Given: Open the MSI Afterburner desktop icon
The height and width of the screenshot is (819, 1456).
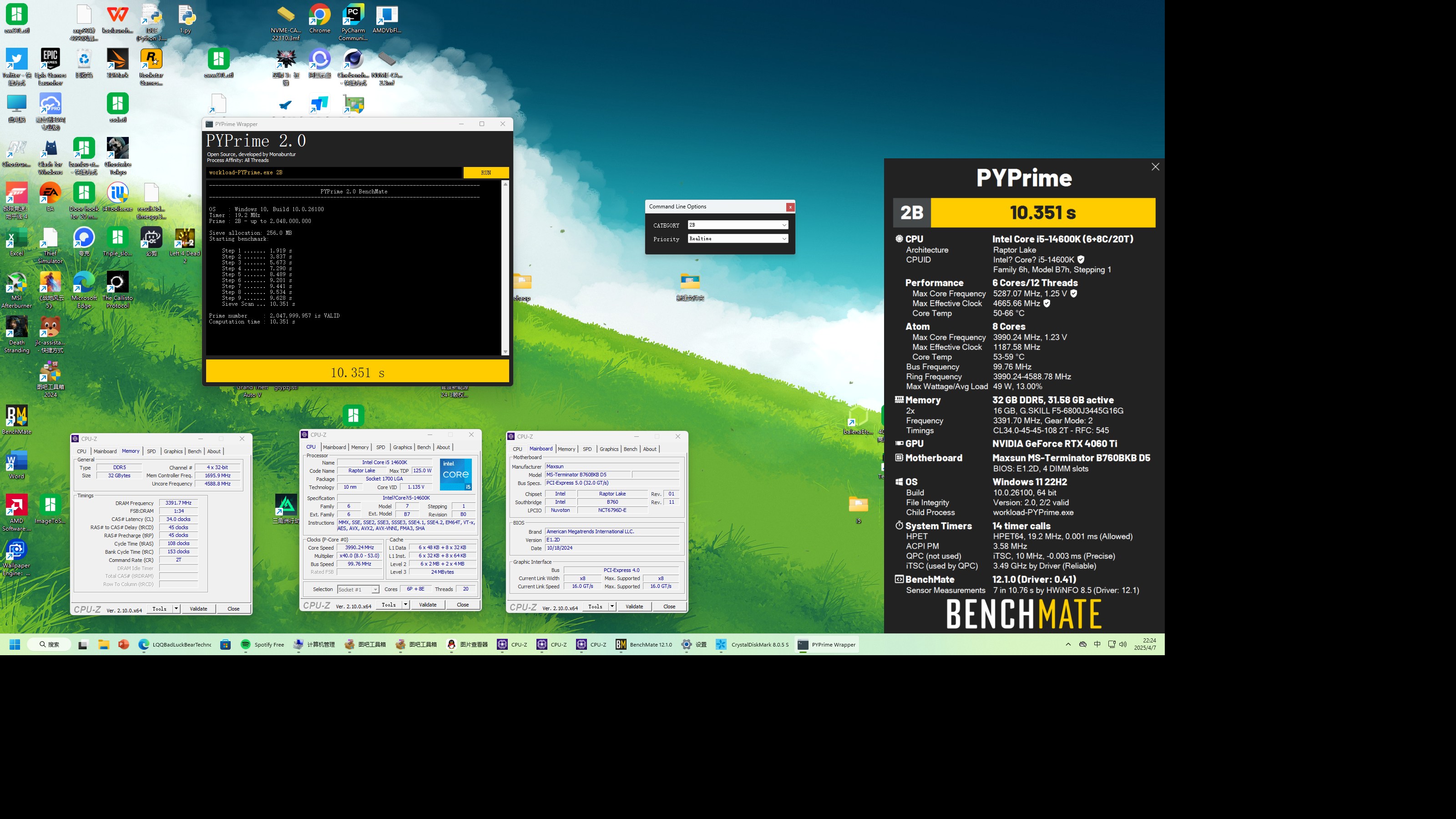Looking at the screenshot, I should pyautogui.click(x=16, y=291).
